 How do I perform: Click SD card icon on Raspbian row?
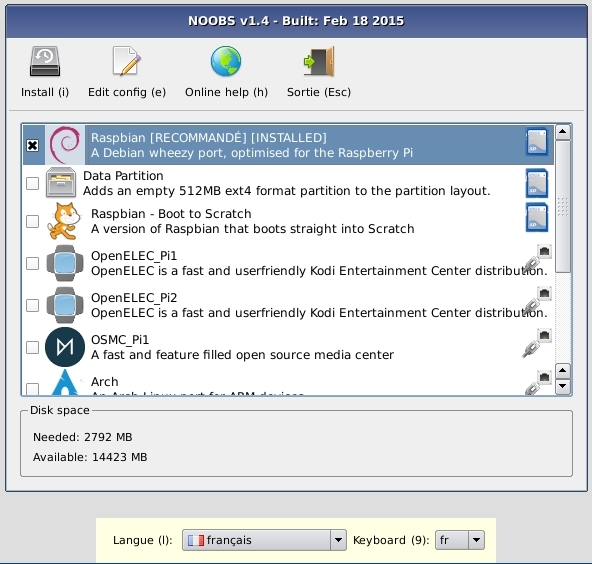pos(536,142)
